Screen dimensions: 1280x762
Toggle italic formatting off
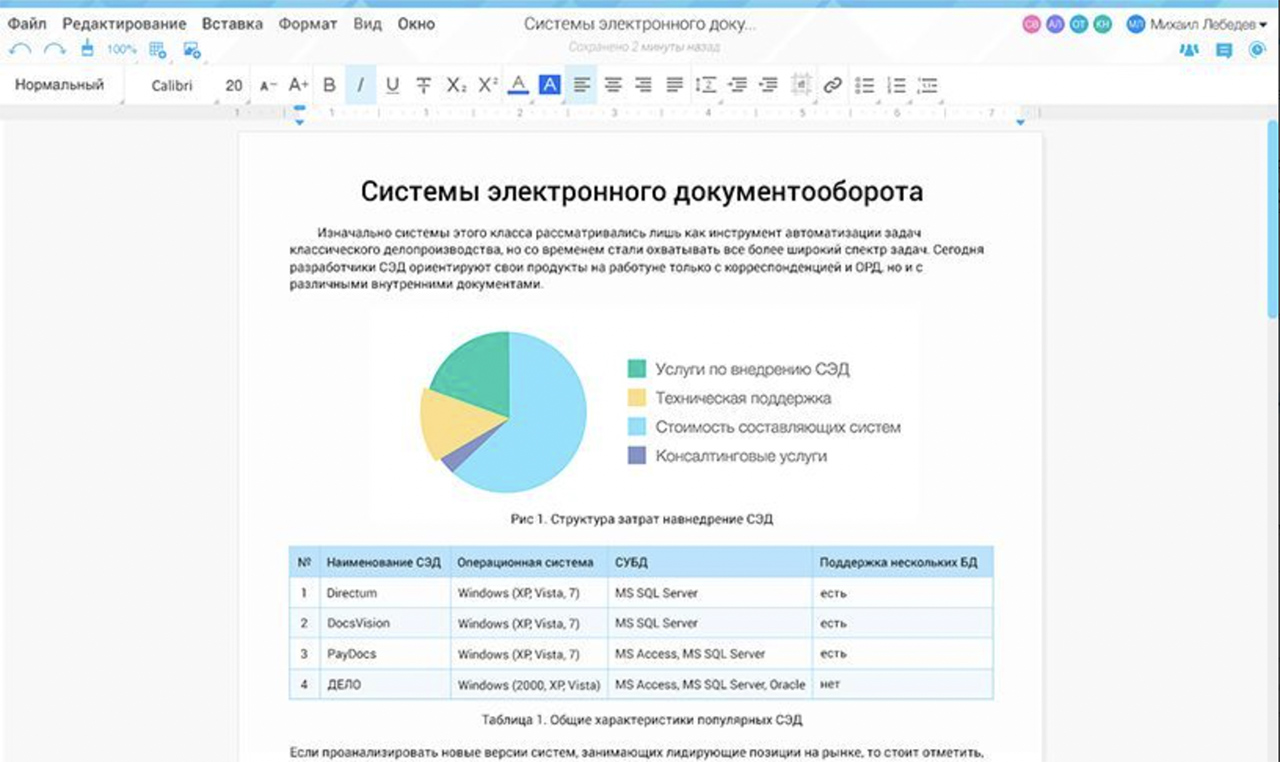(360, 86)
